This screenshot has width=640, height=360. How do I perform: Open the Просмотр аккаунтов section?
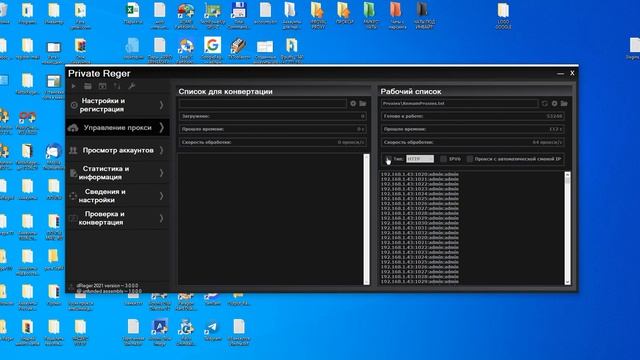coord(118,151)
